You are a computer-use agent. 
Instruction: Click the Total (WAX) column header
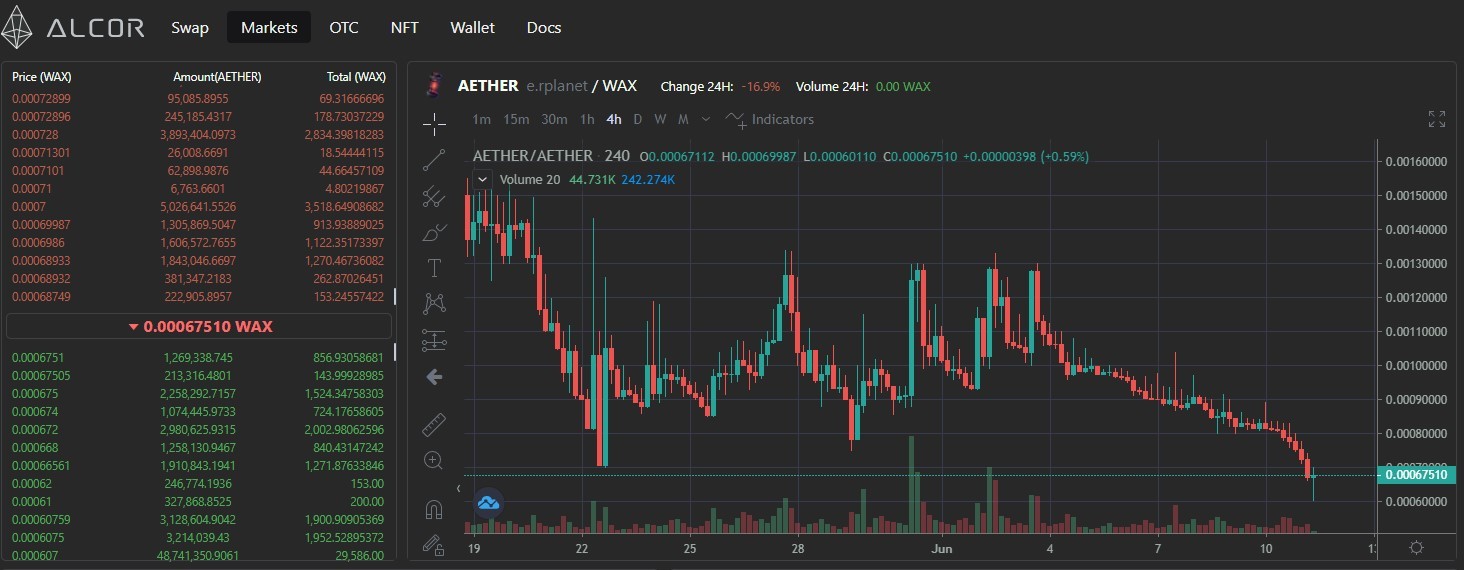coord(356,77)
